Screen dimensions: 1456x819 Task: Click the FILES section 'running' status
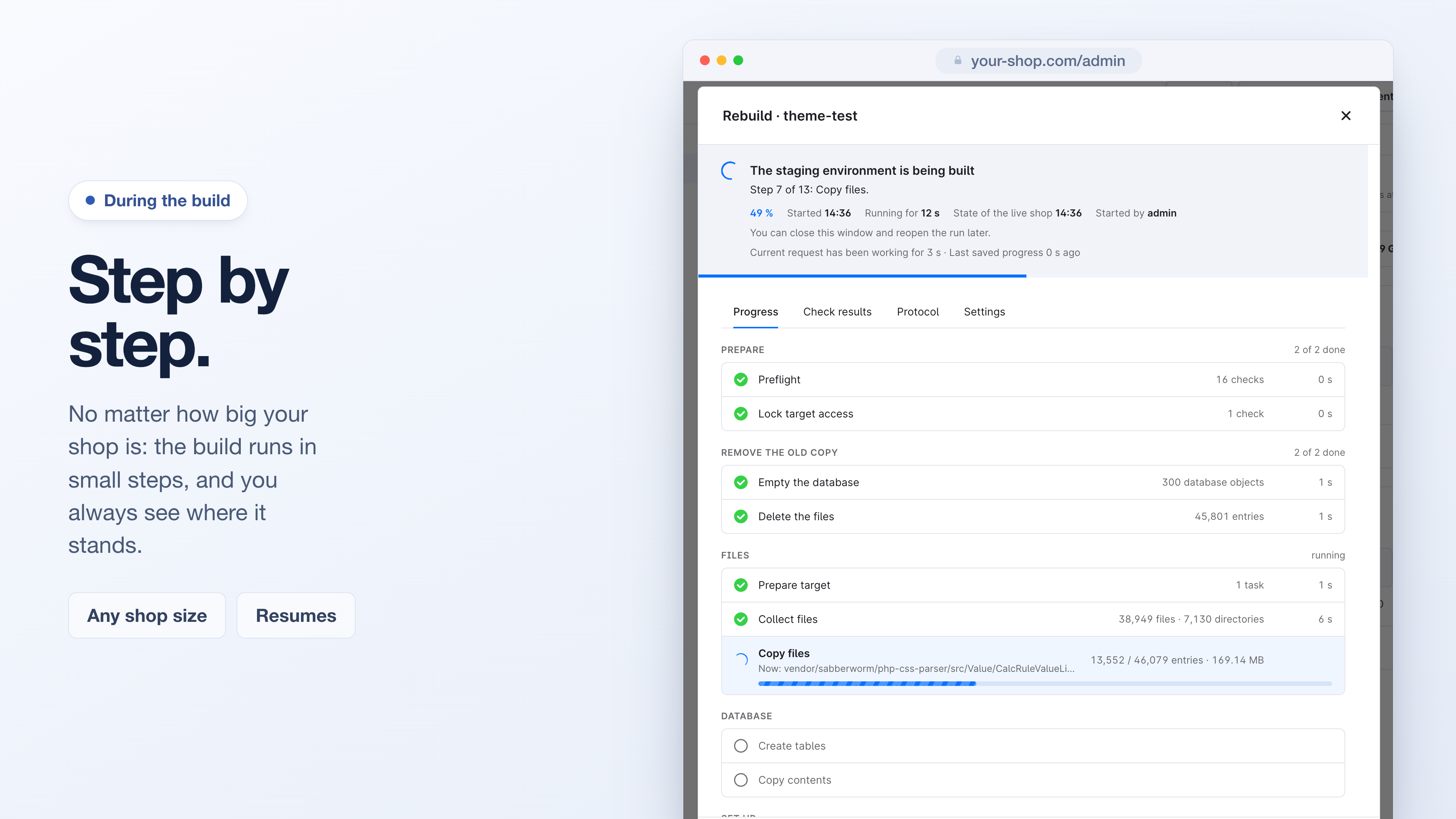1328,555
